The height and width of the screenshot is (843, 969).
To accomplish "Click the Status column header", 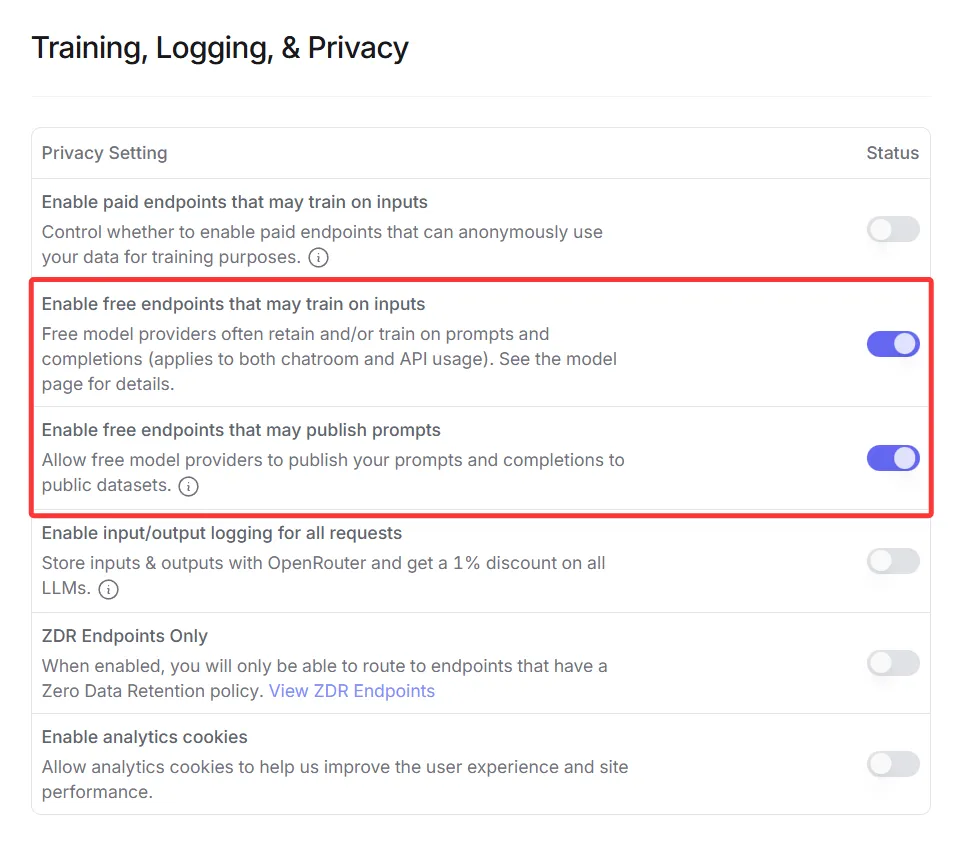I will click(x=892, y=153).
